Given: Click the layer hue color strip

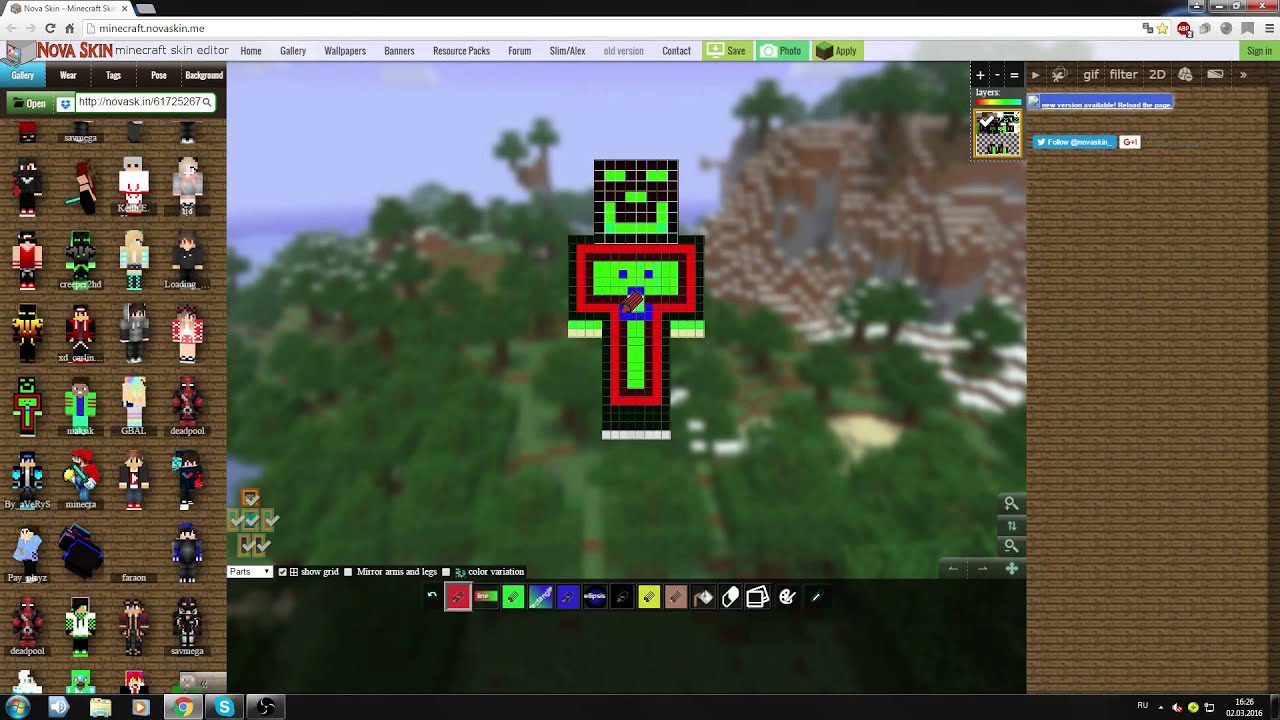Looking at the screenshot, I should click(998, 102).
